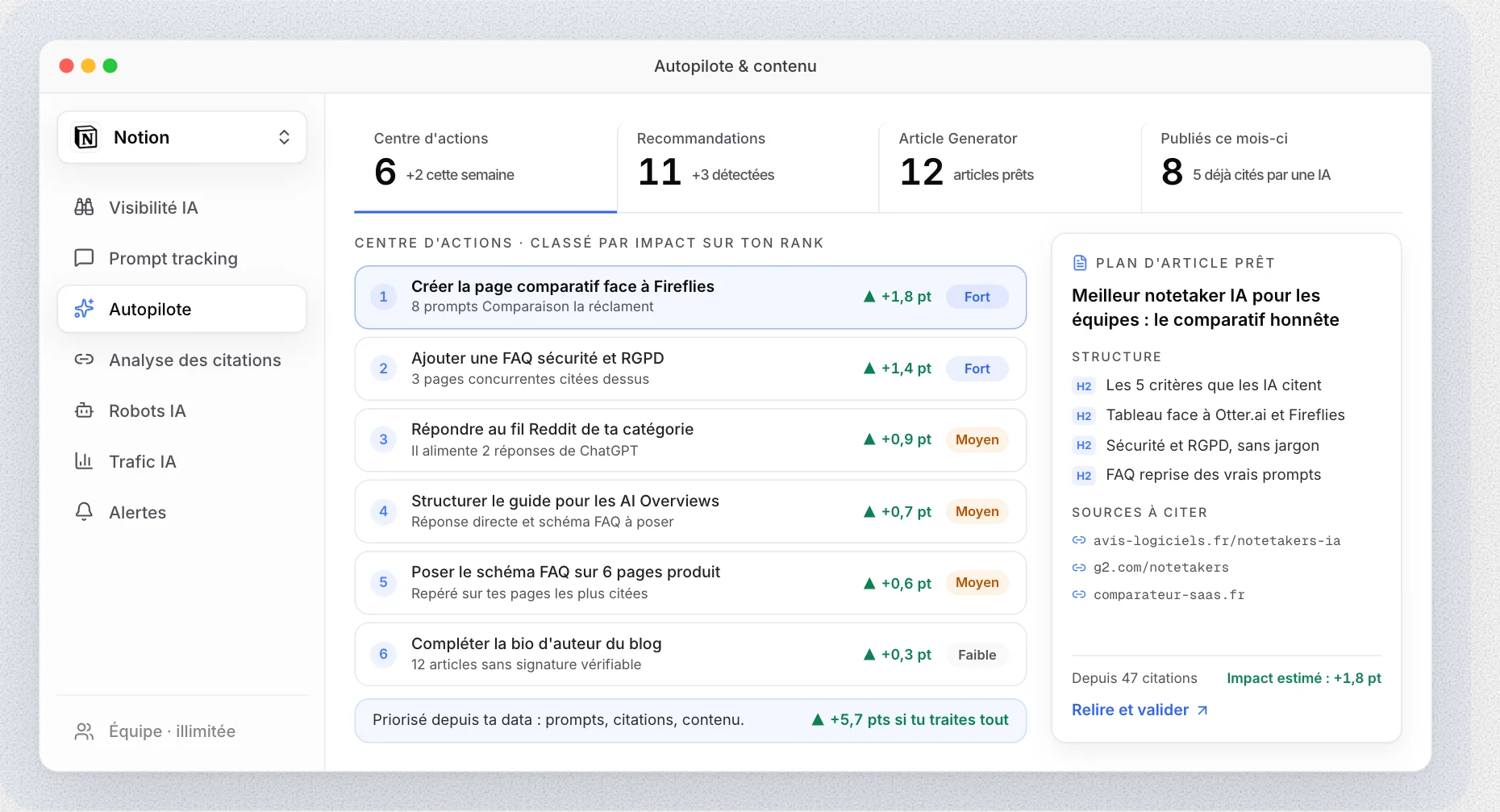Image resolution: width=1500 pixels, height=812 pixels.
Task: Click the H2 badge for Les 5 critères
Action: [x=1084, y=386]
